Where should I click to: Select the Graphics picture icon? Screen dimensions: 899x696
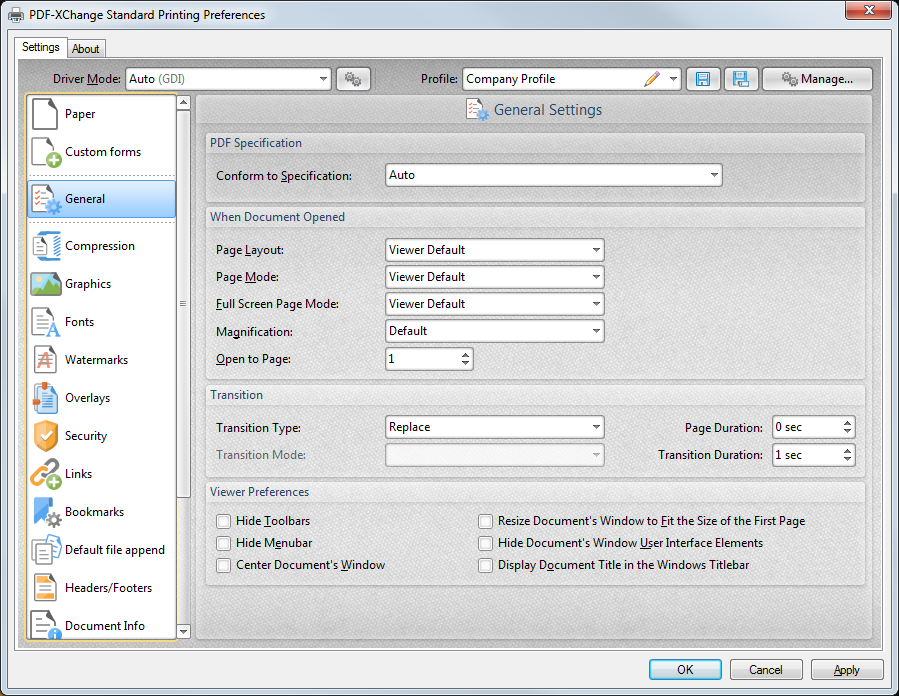[46, 284]
